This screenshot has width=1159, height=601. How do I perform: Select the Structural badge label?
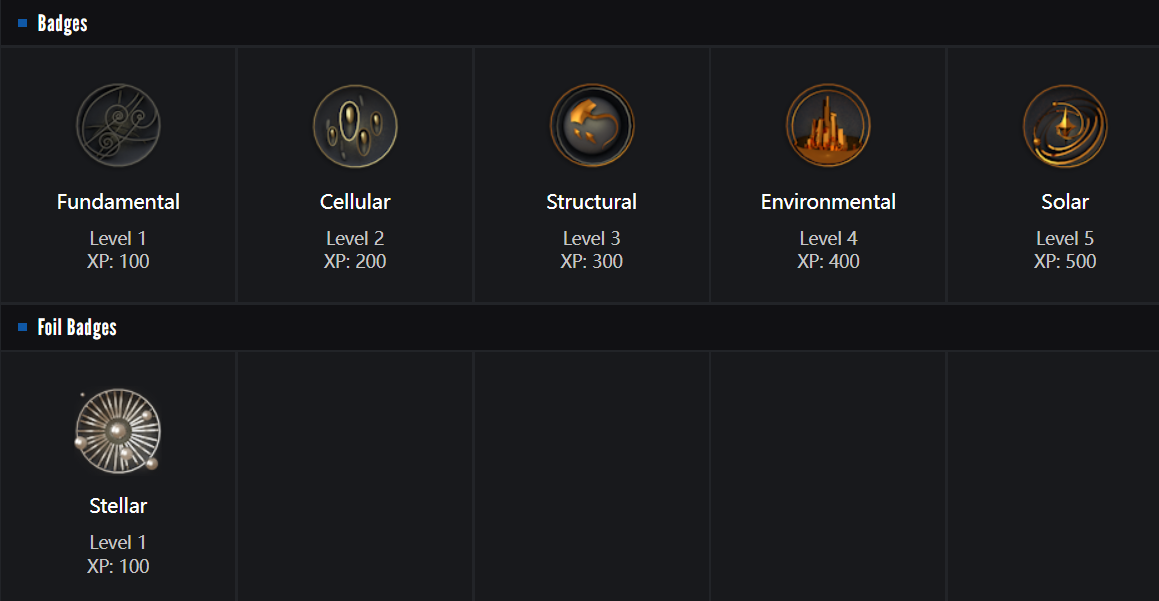pyautogui.click(x=591, y=202)
